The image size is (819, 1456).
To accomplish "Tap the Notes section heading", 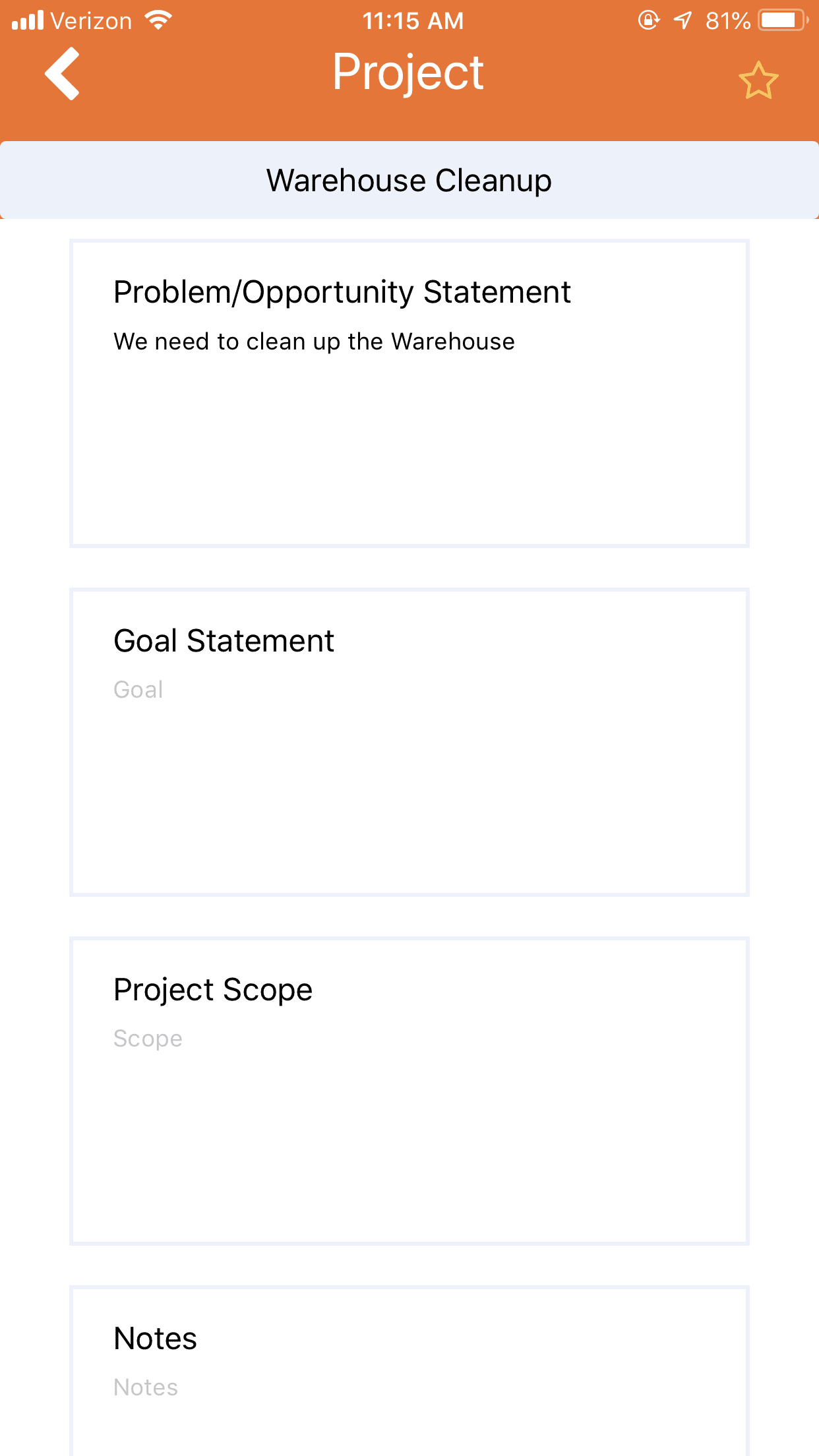I will pos(155,1339).
